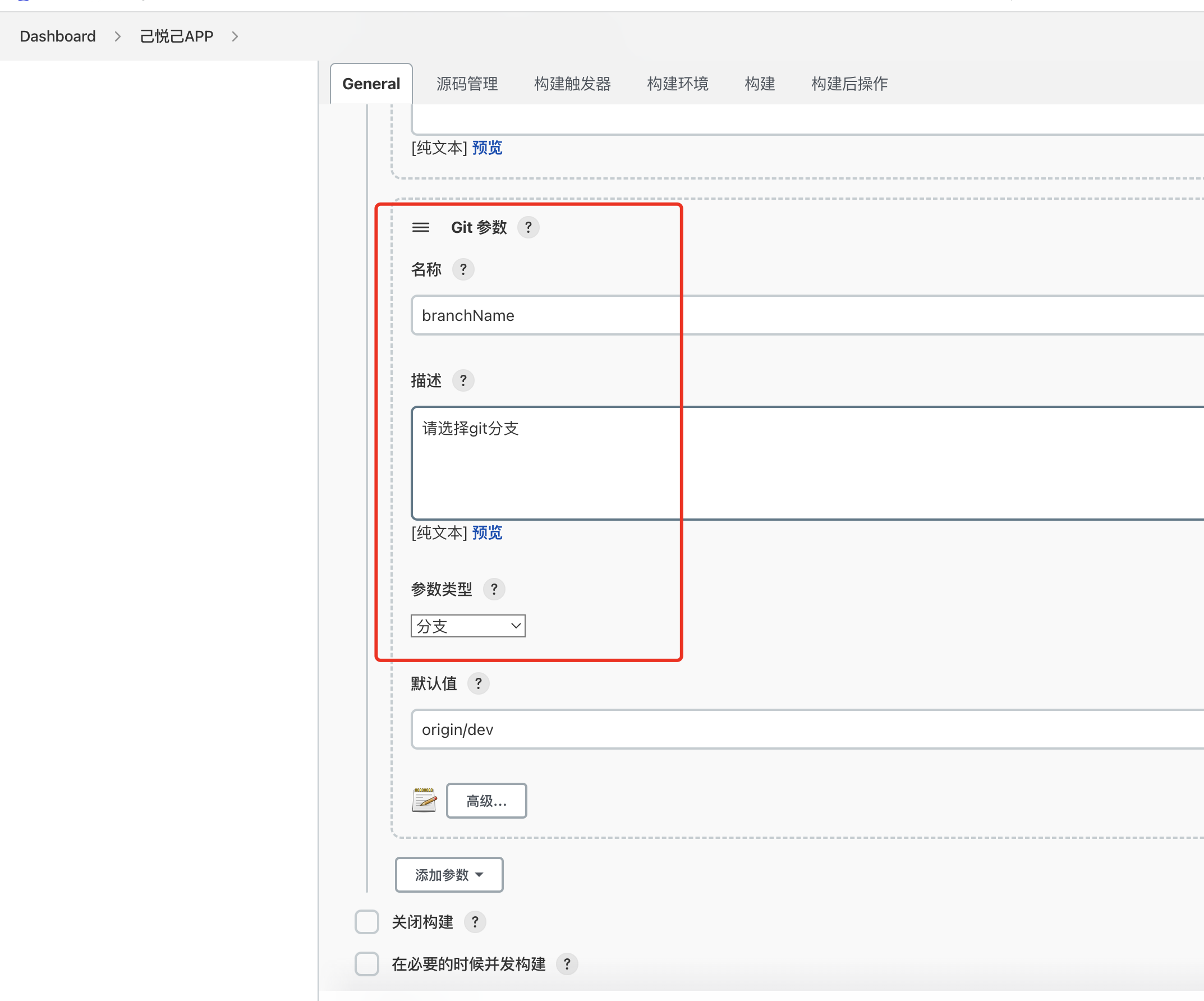1204x1001 pixels.
Task: Click the 高级... button
Action: [486, 801]
